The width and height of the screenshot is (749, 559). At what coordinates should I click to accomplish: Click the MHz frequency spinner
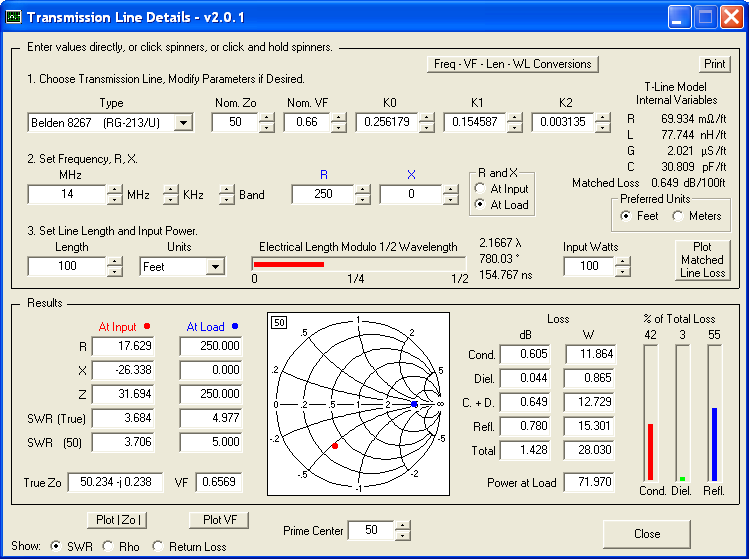115,195
